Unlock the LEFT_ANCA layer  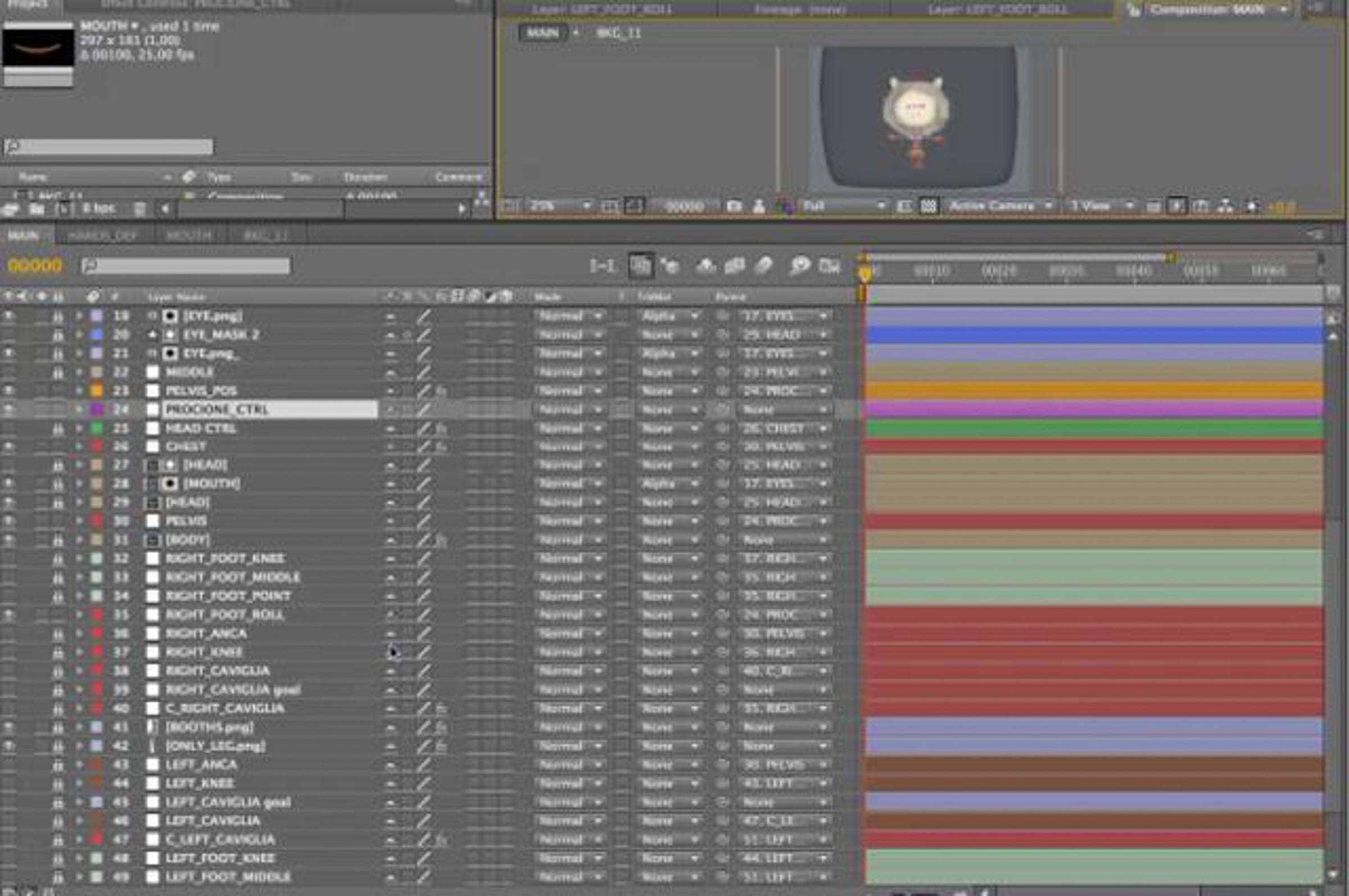58,764
